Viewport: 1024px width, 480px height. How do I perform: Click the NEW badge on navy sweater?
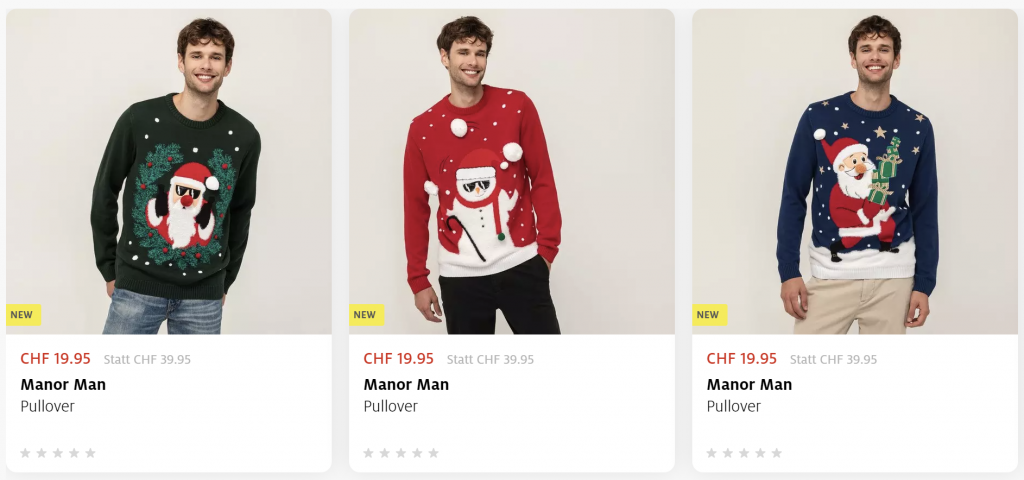click(x=708, y=314)
